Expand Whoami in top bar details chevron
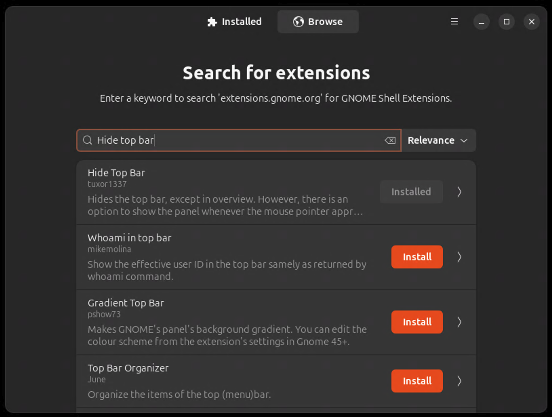Image resolution: width=552 pixels, height=417 pixels. [459, 257]
